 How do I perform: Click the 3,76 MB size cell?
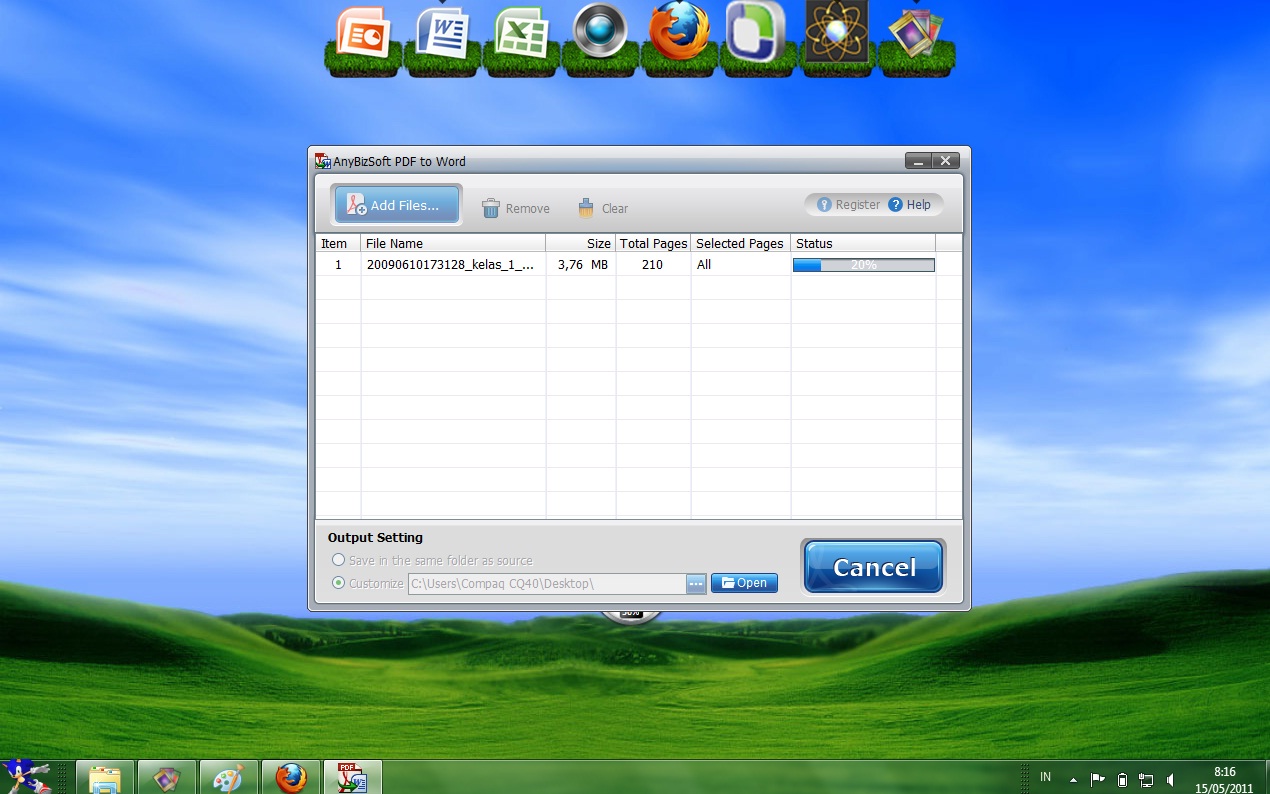click(x=581, y=265)
